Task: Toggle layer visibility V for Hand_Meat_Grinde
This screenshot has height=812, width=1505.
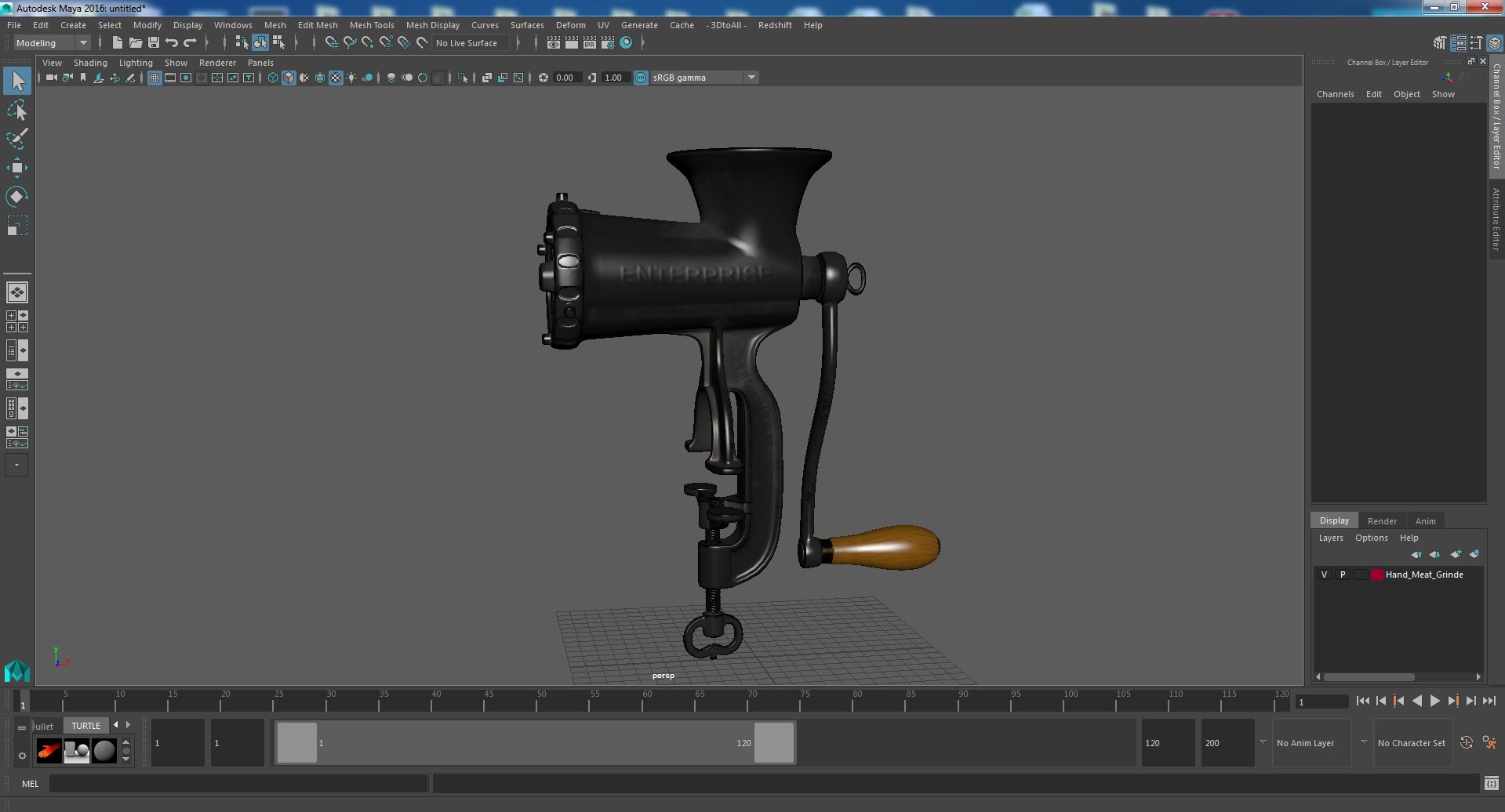Action: [1325, 575]
